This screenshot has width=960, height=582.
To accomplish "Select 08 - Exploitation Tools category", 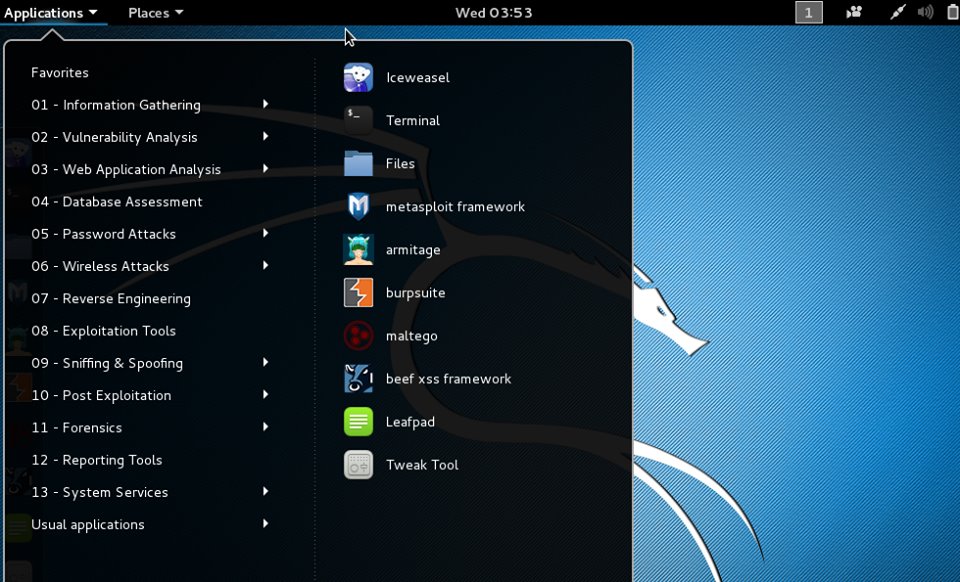I will pyautogui.click(x=103, y=331).
